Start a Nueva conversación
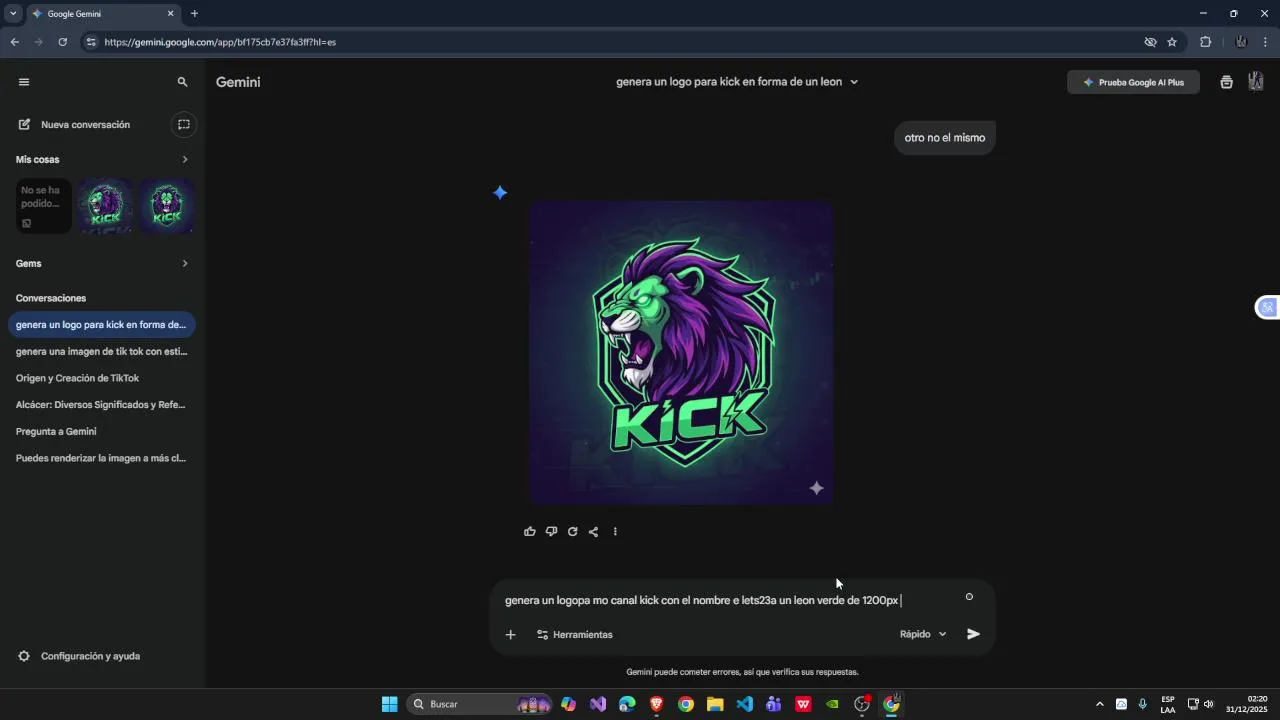This screenshot has width=1280, height=720. tap(86, 125)
